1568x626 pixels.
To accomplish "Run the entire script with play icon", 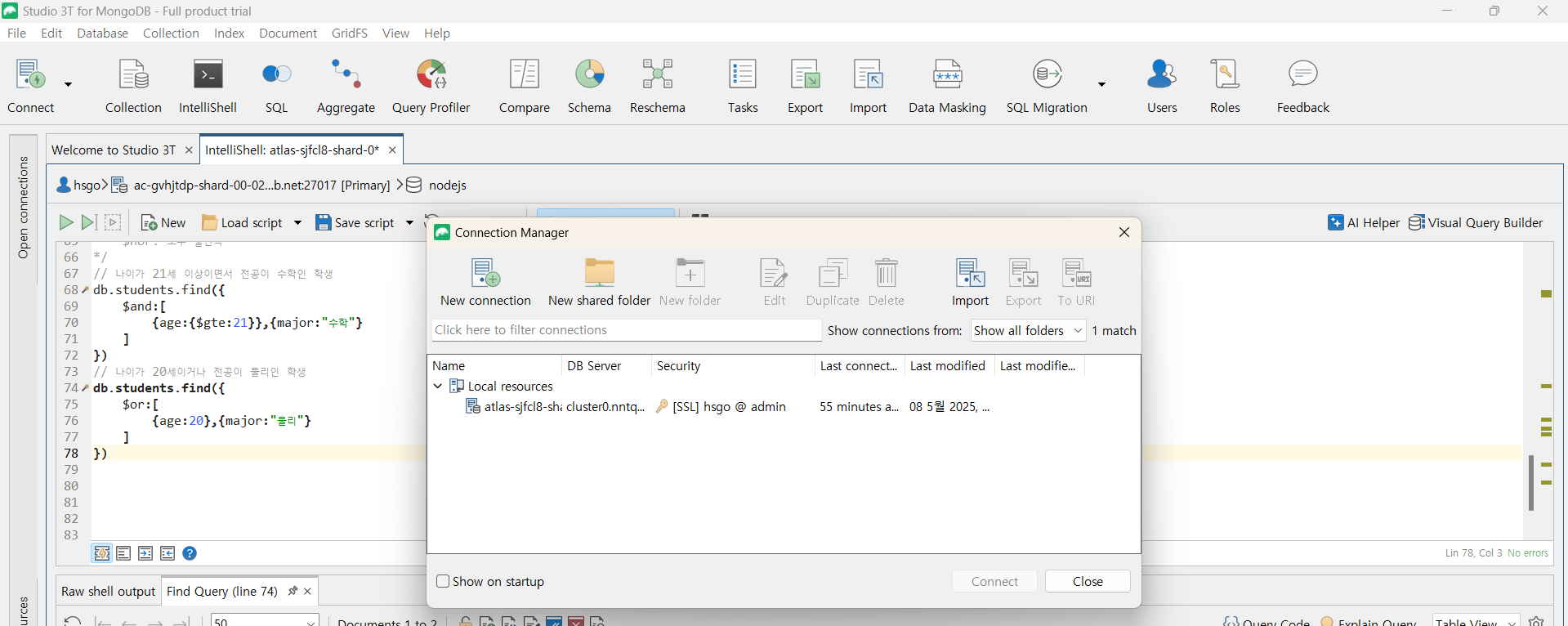I will (66, 222).
